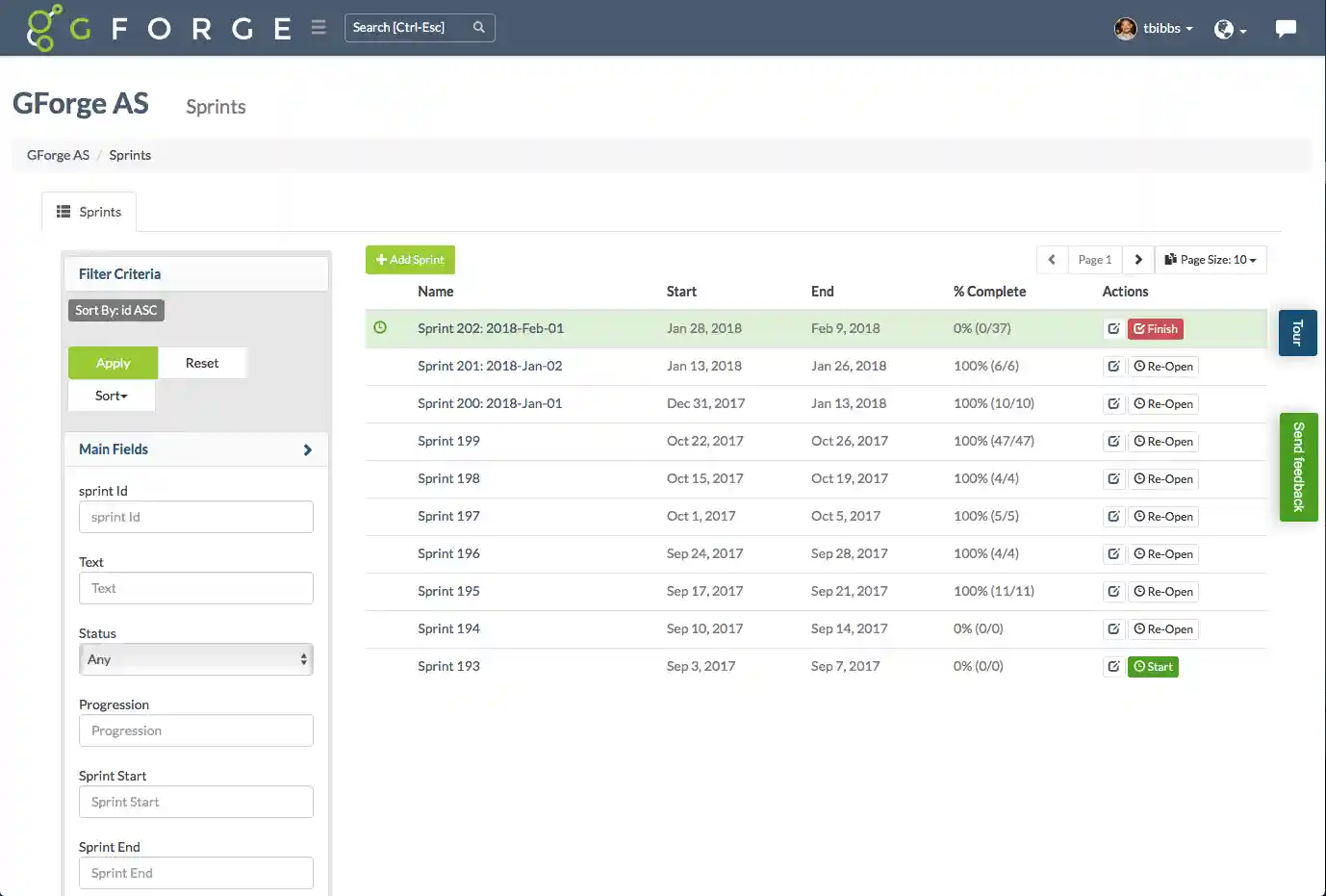1326x896 pixels.
Task: Click inside the sprint Id filter field
Action: [196, 517]
